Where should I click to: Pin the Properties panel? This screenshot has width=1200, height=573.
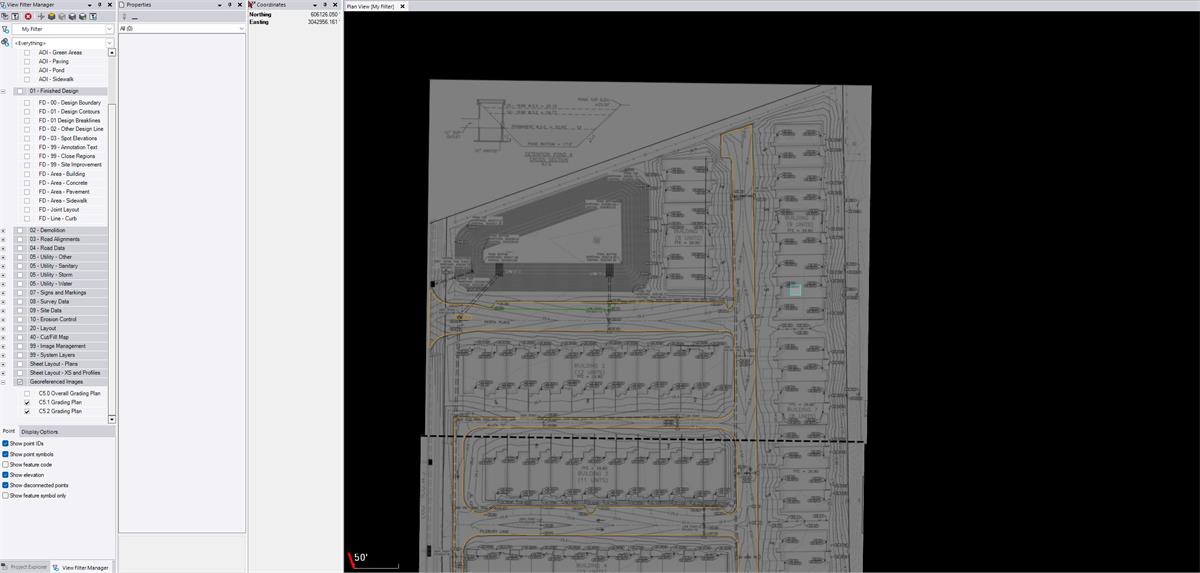[229, 5]
